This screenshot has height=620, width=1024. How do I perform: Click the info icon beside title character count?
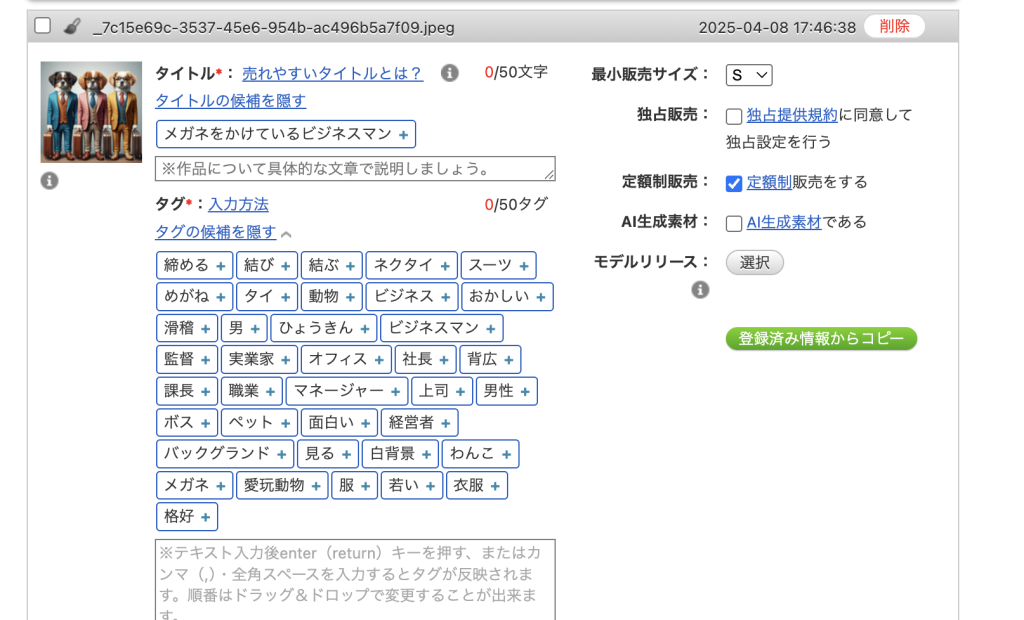(x=450, y=73)
